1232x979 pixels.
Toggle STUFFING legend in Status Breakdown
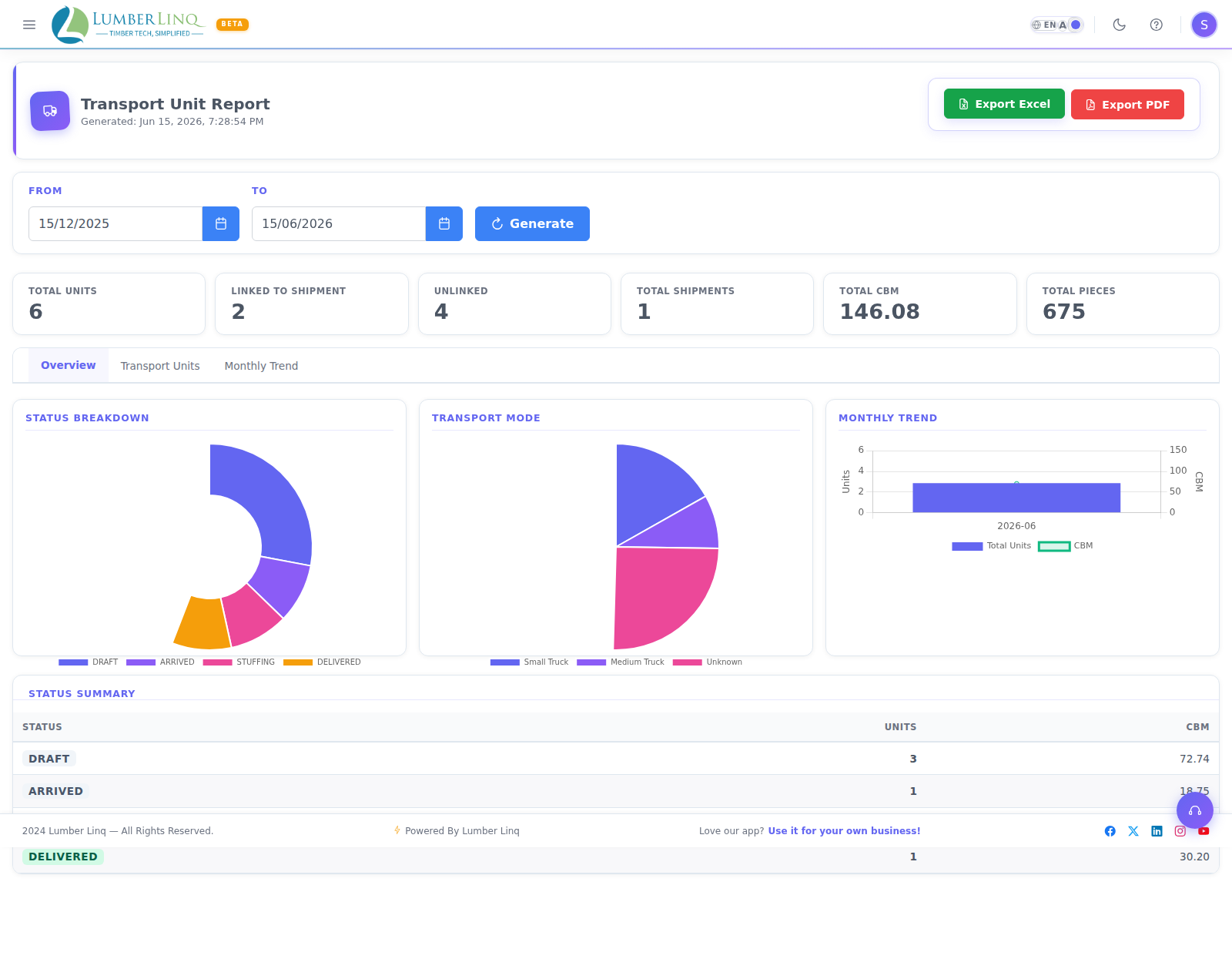(239, 662)
